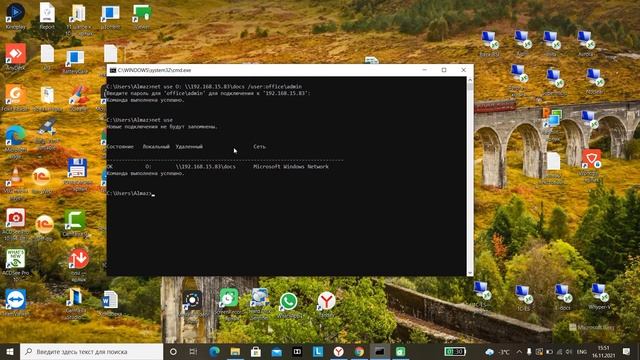Click the "\\192.168.15.83\docs" entry in the net use table
This screenshot has height=360, width=640.
coord(206,167)
